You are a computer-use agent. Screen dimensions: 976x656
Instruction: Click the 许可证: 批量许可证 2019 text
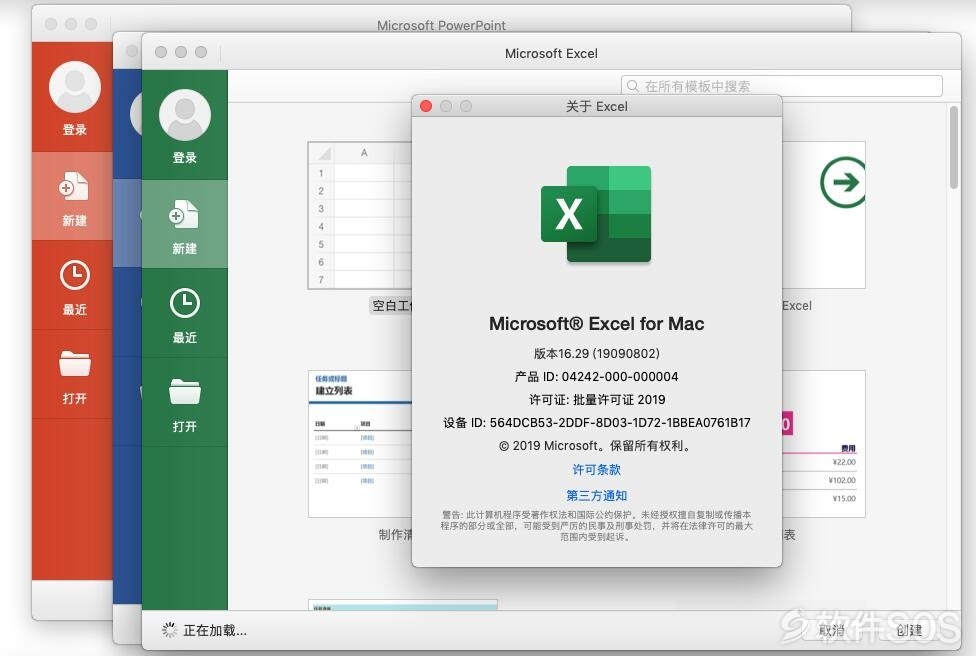click(x=596, y=400)
